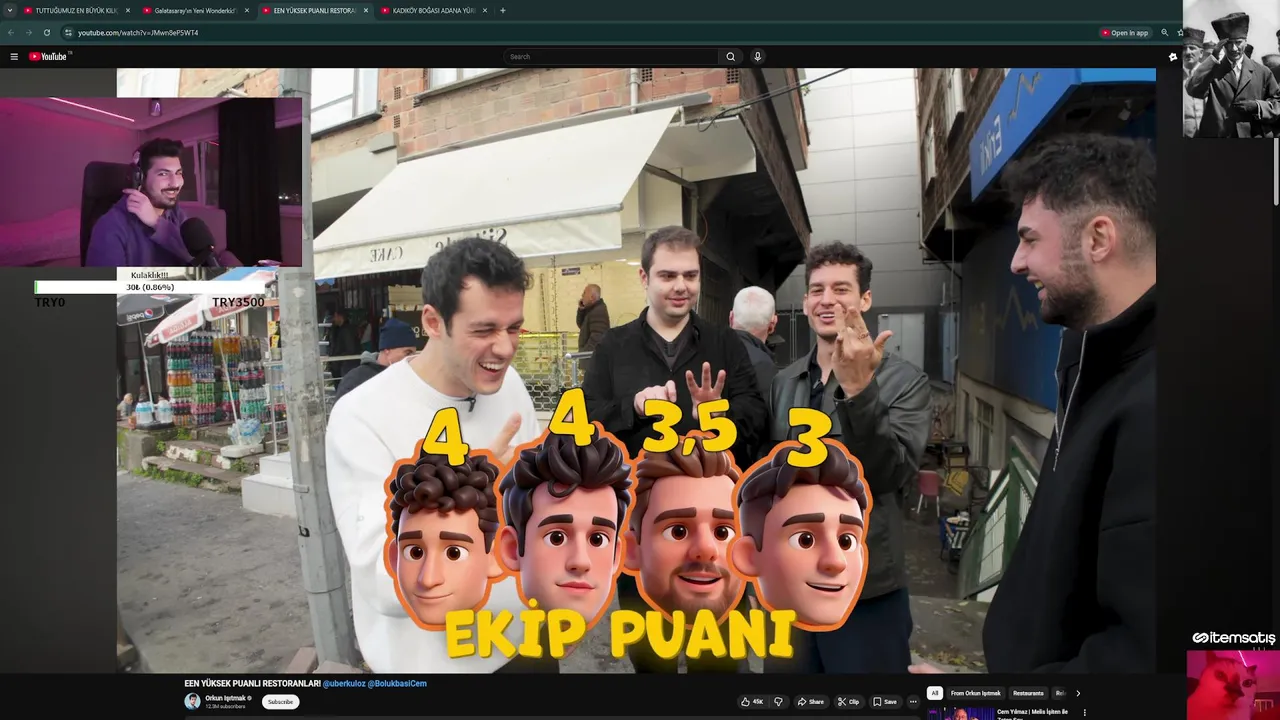Click the main video player frame

(636, 370)
